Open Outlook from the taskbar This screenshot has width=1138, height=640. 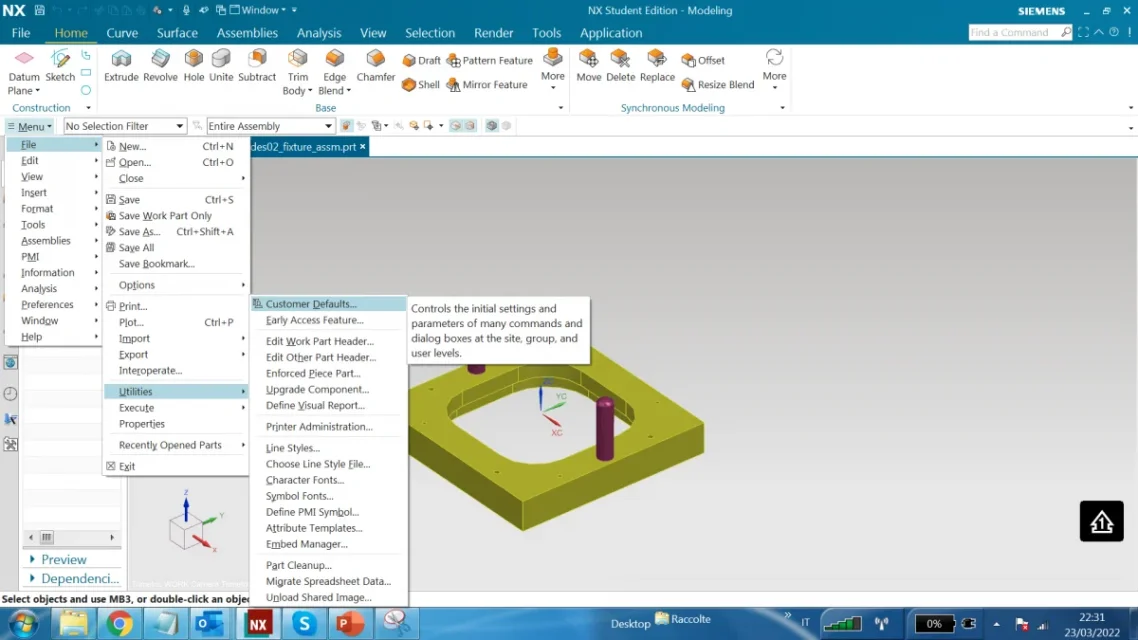tap(210, 624)
